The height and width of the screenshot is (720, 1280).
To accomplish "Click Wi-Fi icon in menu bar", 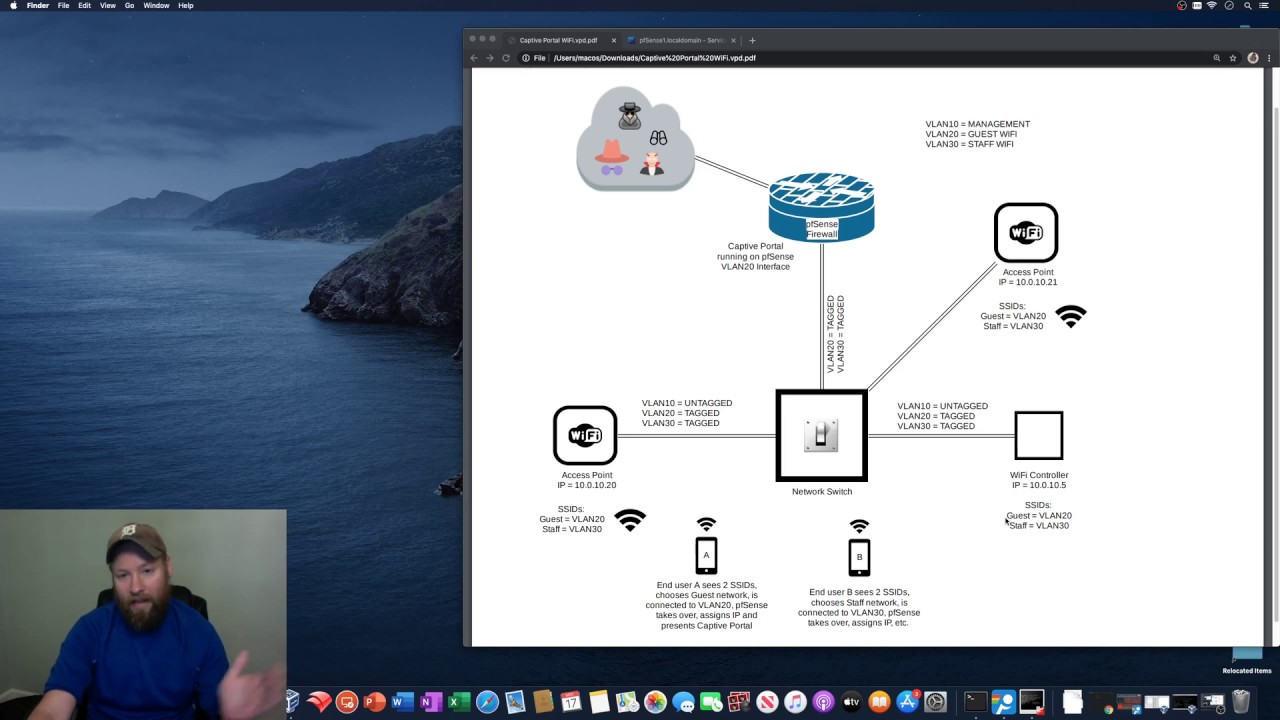I will click(1212, 6).
